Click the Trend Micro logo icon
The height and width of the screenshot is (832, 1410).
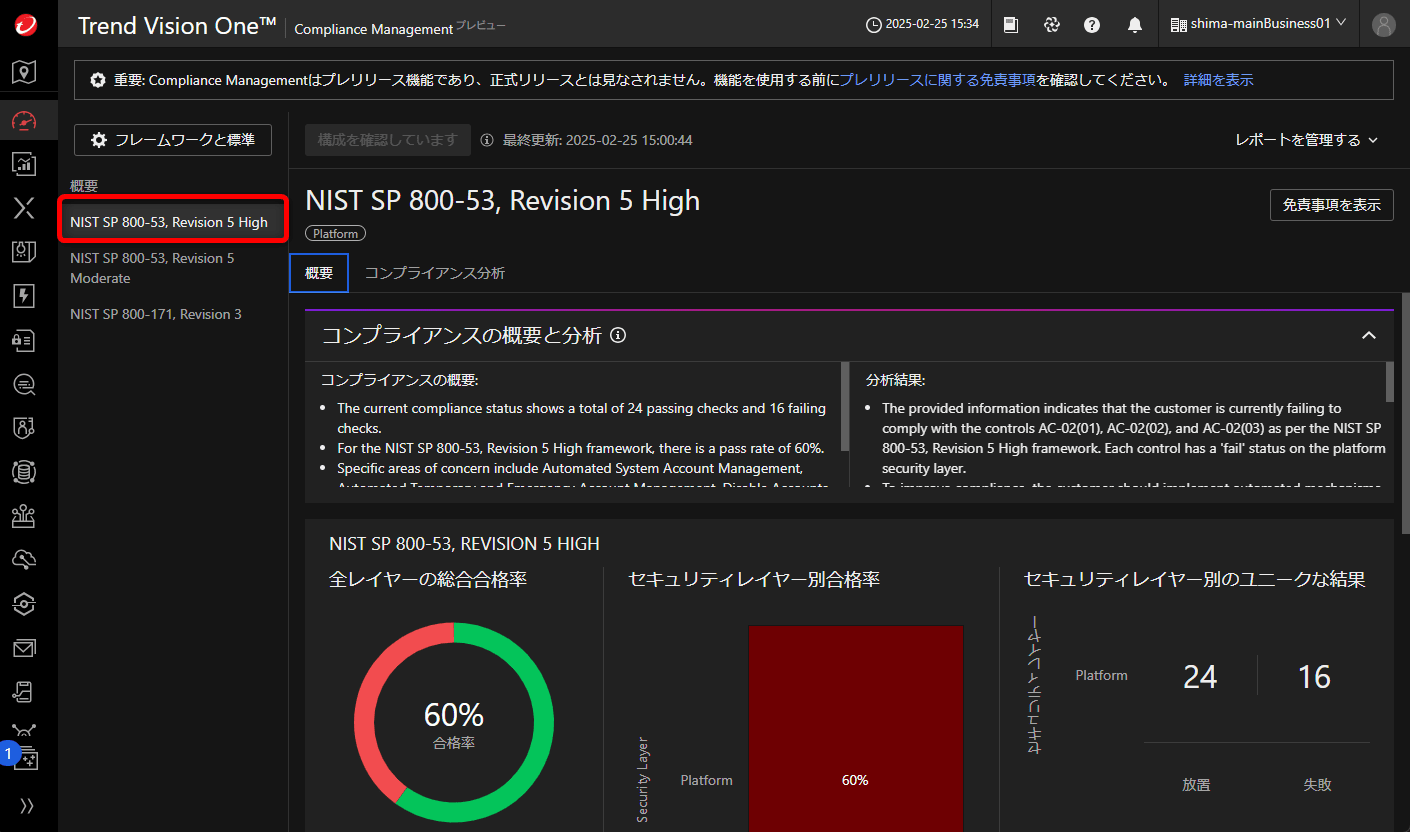[x=26, y=25]
